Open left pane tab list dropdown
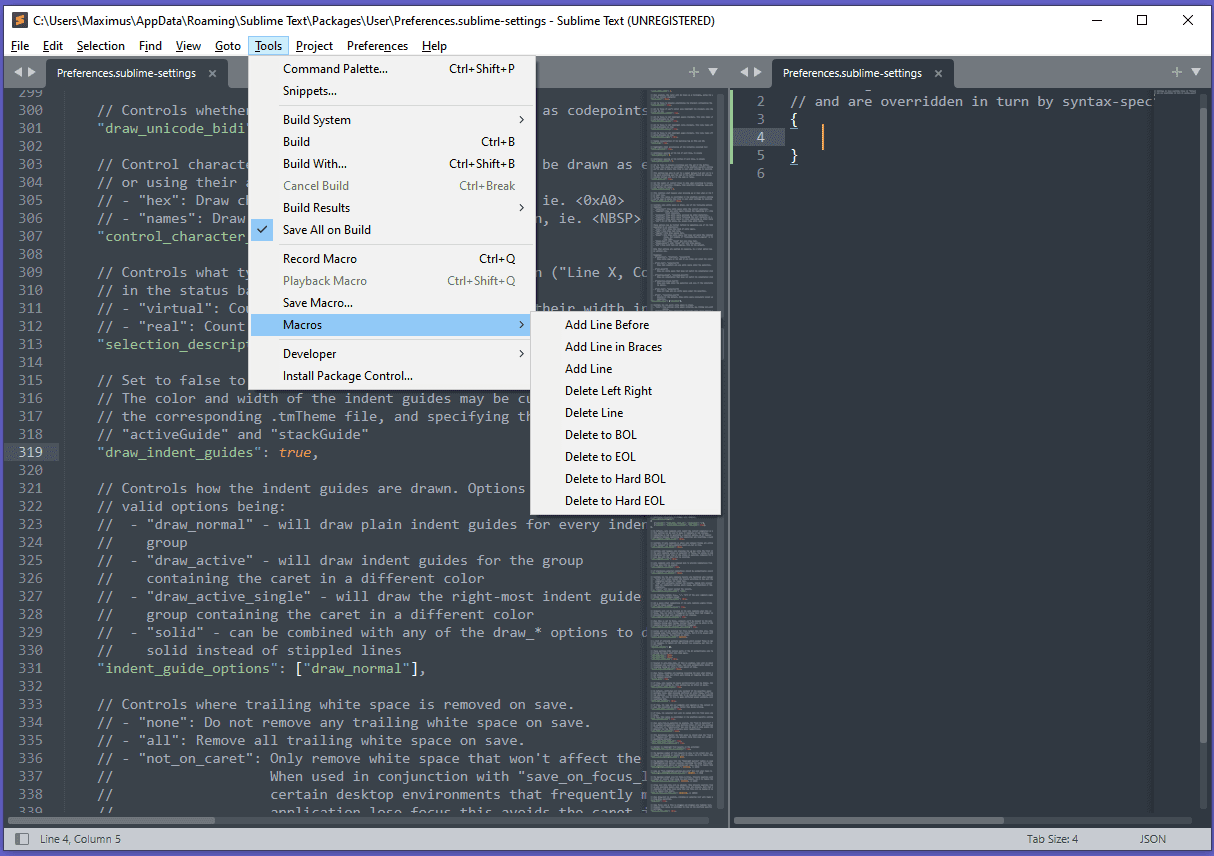Viewport: 1214px width, 856px height. [x=713, y=72]
